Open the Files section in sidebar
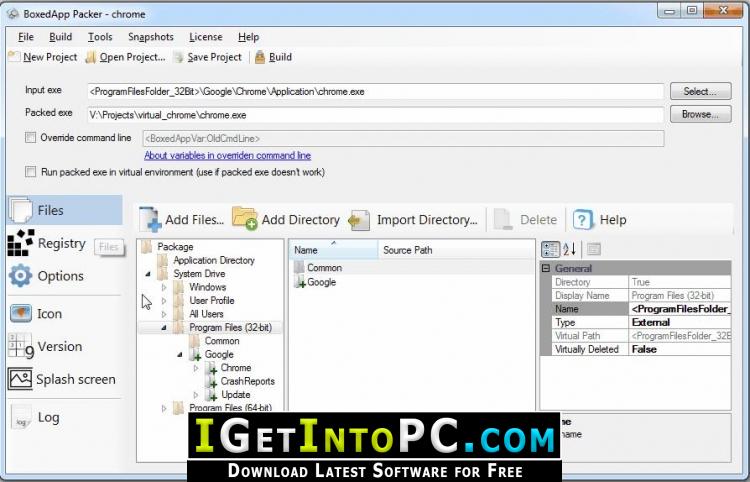 tap(65, 210)
